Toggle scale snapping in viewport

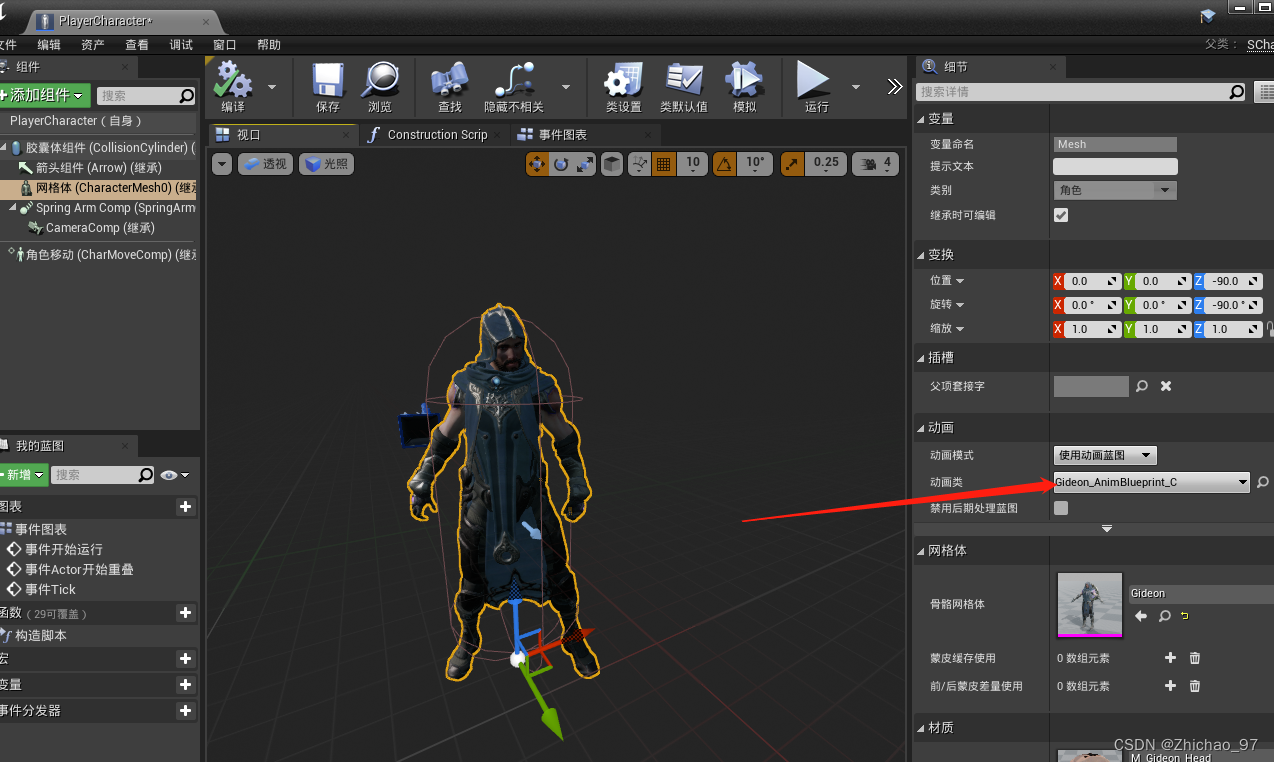click(791, 164)
